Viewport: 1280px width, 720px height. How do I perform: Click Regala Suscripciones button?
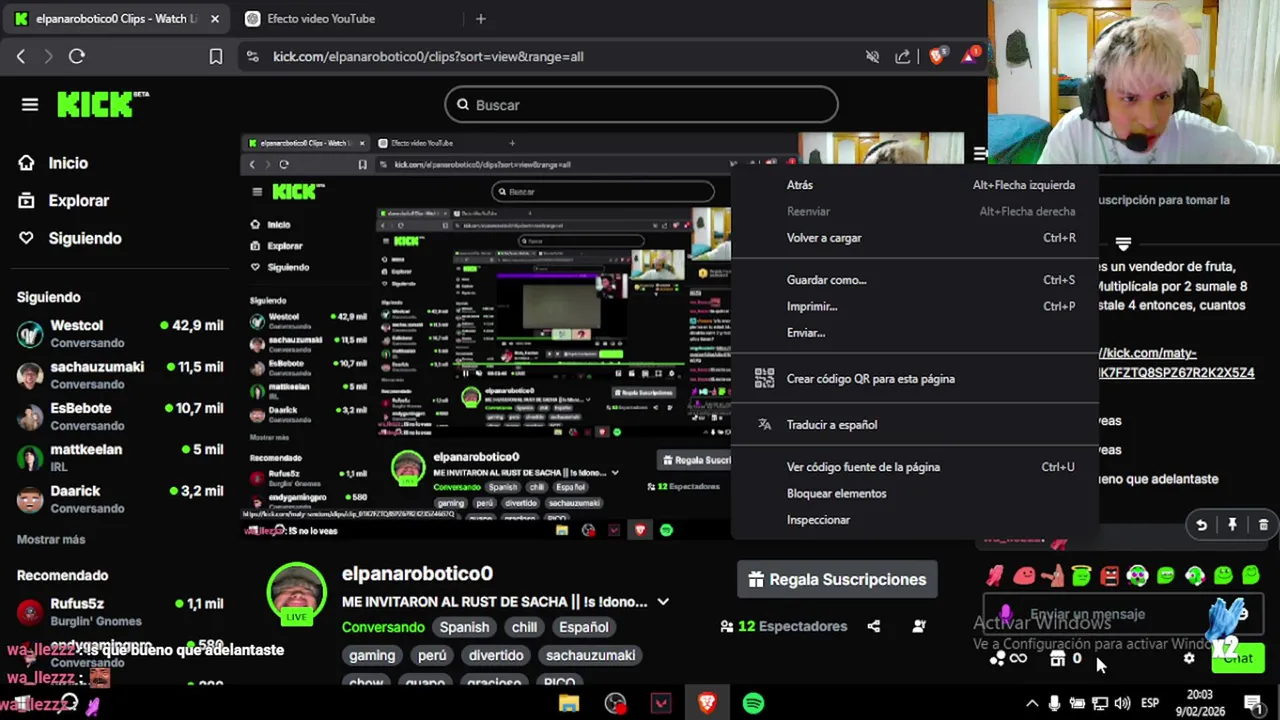click(x=837, y=579)
